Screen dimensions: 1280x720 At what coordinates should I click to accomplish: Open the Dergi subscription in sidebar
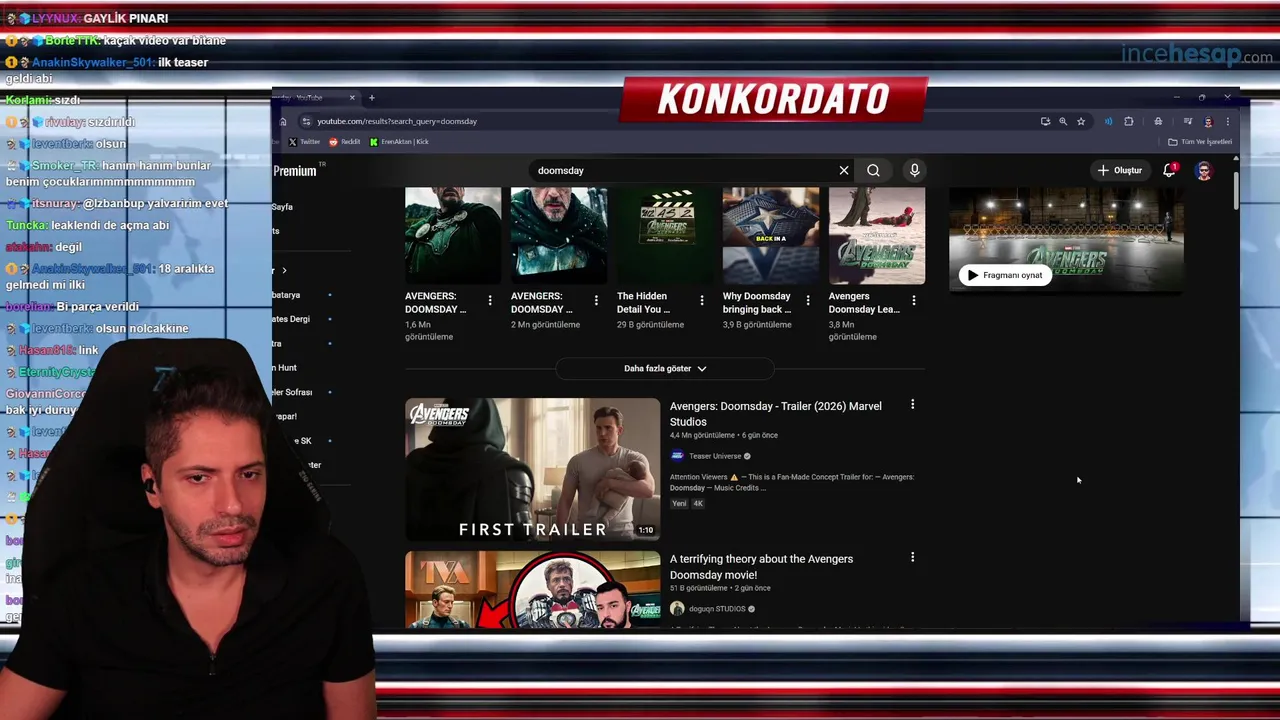(291, 319)
